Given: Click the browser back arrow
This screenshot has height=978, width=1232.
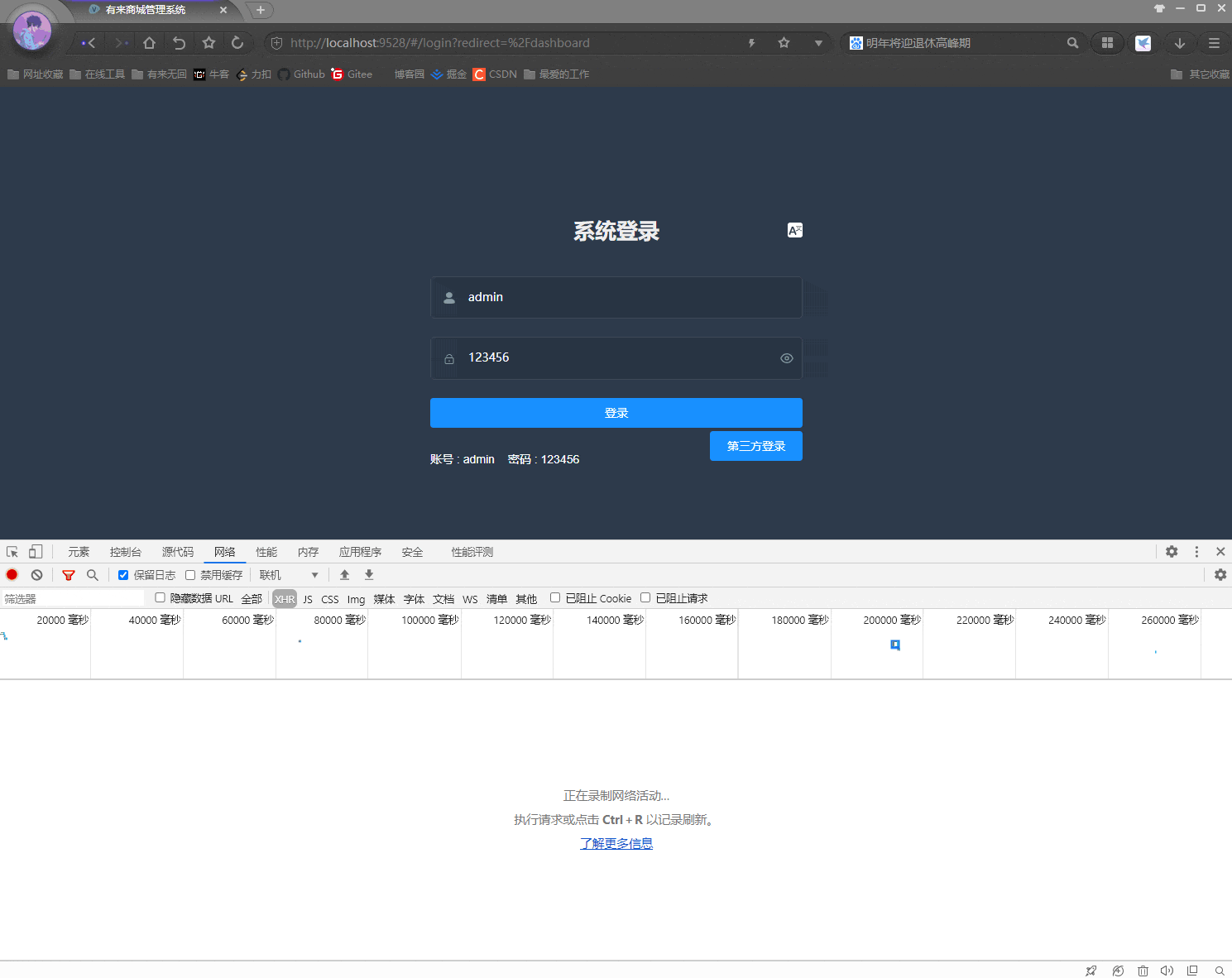Looking at the screenshot, I should 89,43.
